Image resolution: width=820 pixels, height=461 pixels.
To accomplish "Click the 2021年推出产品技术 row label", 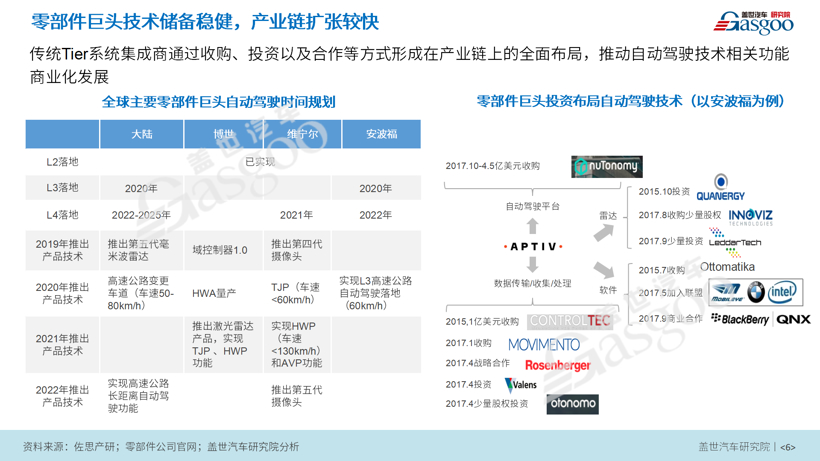I will (62, 344).
